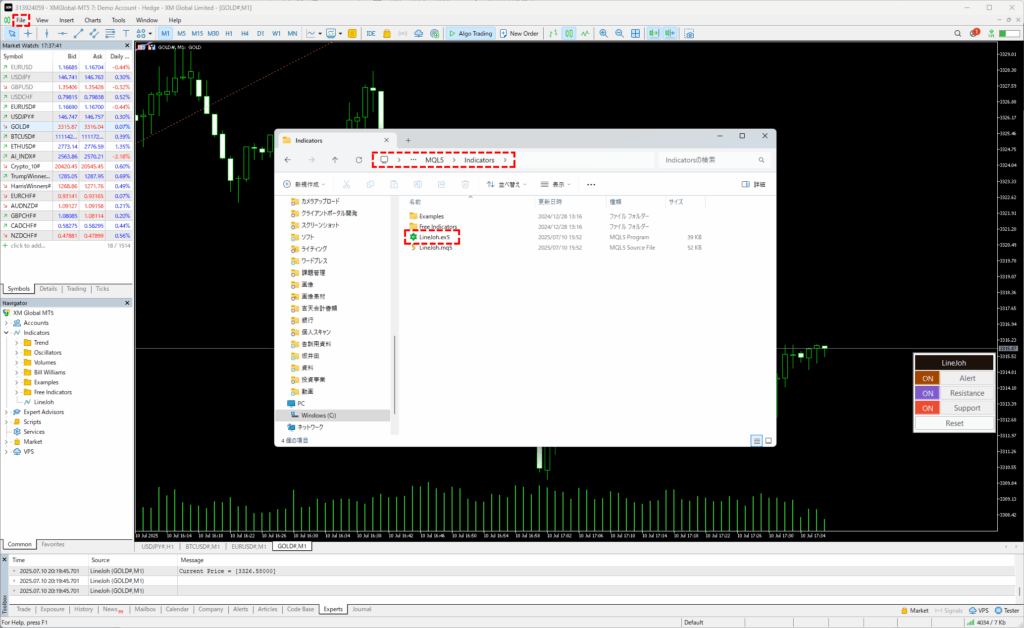Select the LineJoh indicator in Navigator
This screenshot has height=628, width=1024.
coord(44,402)
